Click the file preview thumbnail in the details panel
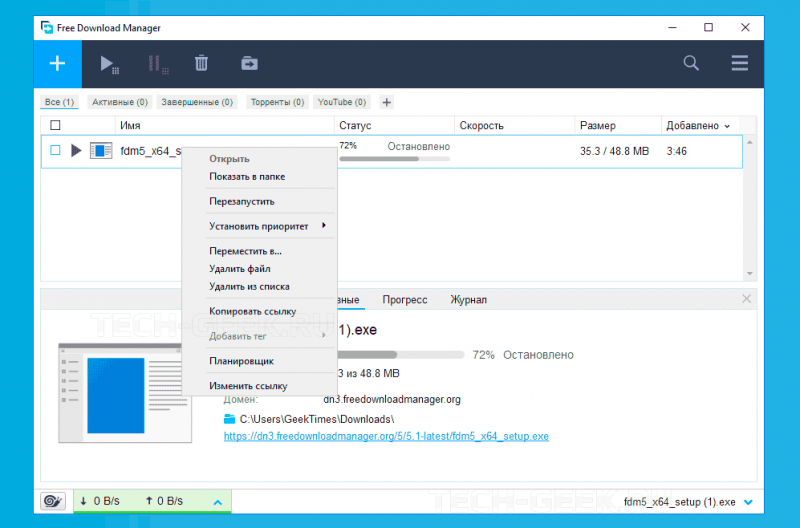 point(125,393)
